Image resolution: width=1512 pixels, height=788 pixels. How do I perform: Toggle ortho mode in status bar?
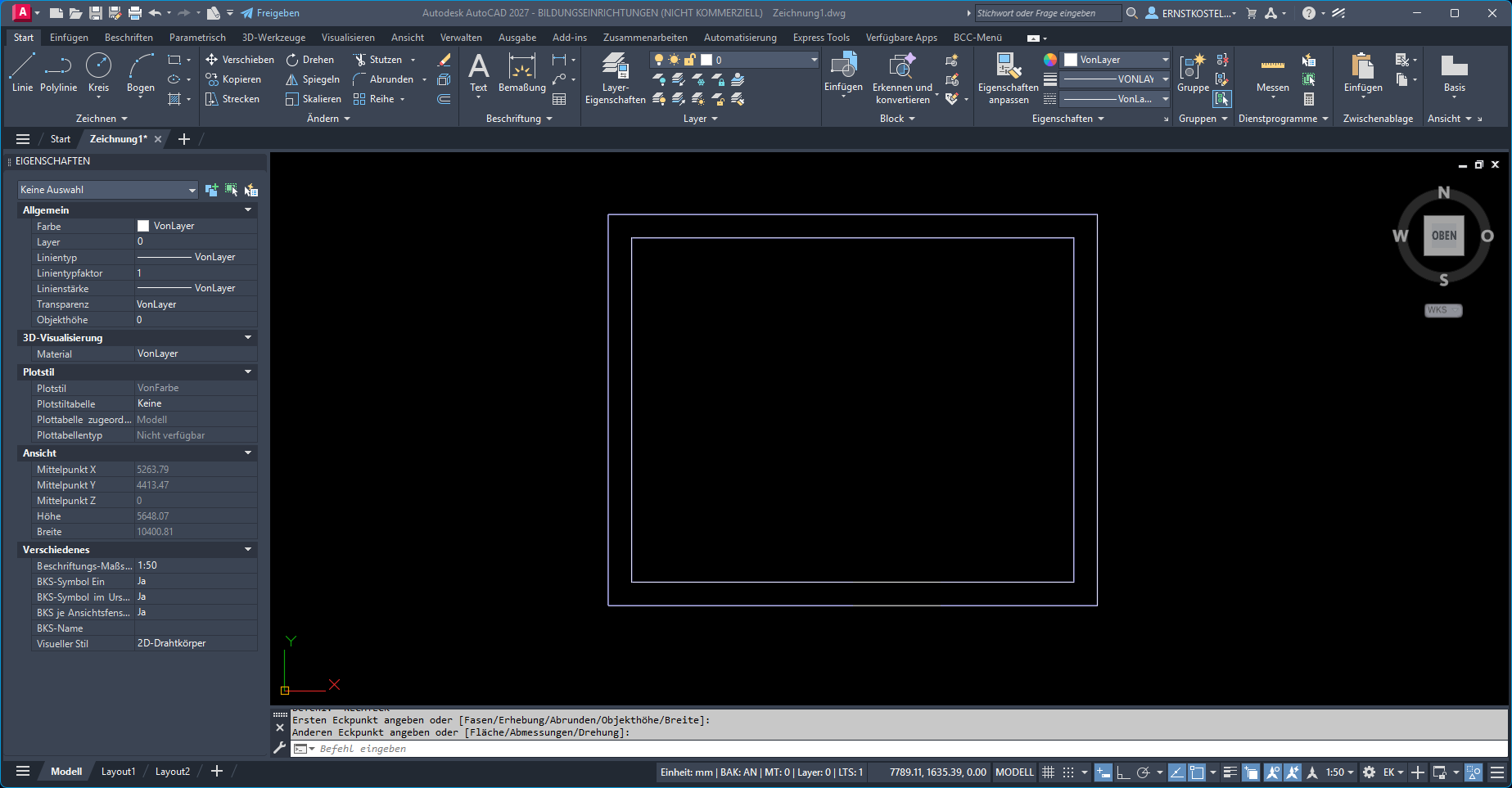1123,772
